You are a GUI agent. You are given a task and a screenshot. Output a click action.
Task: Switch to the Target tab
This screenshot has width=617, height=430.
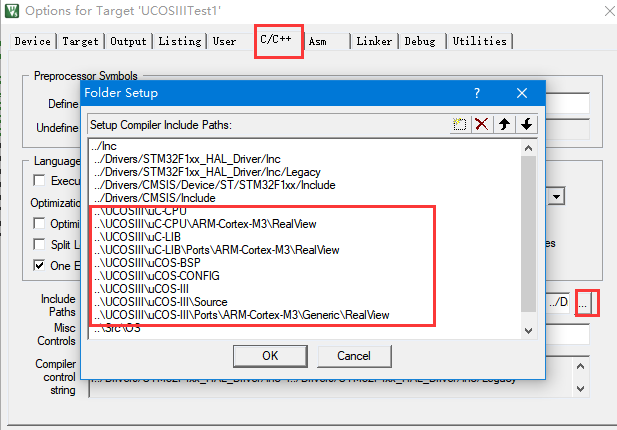(x=80, y=41)
